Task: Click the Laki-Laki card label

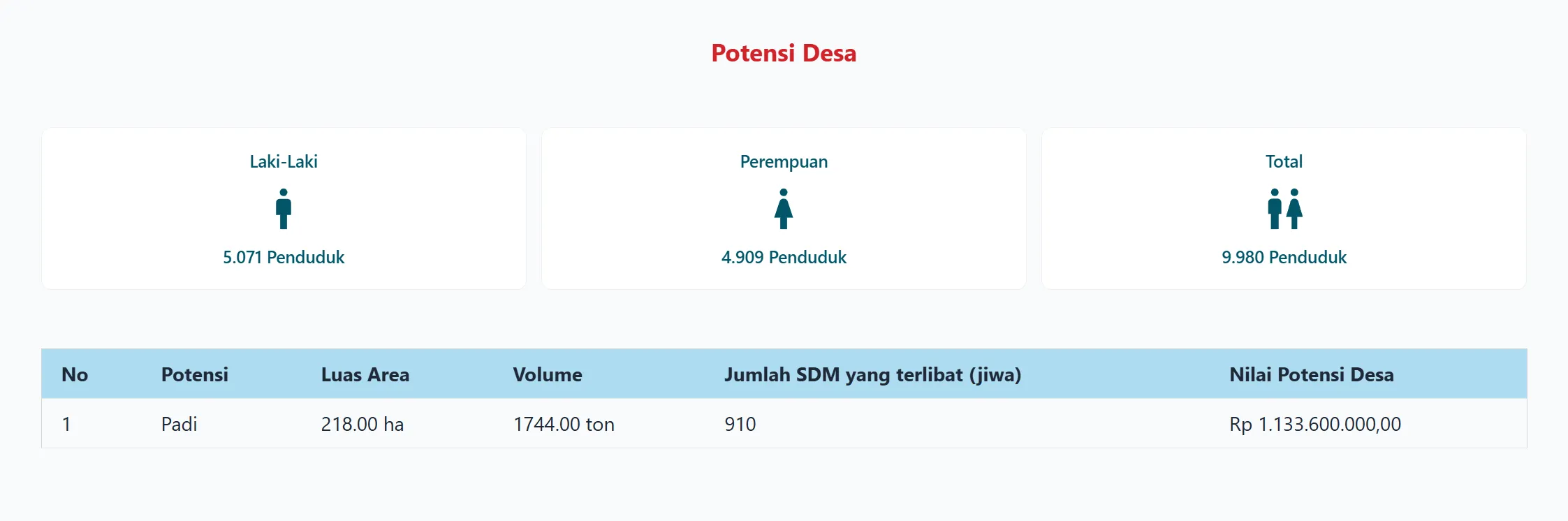Action: point(284,161)
